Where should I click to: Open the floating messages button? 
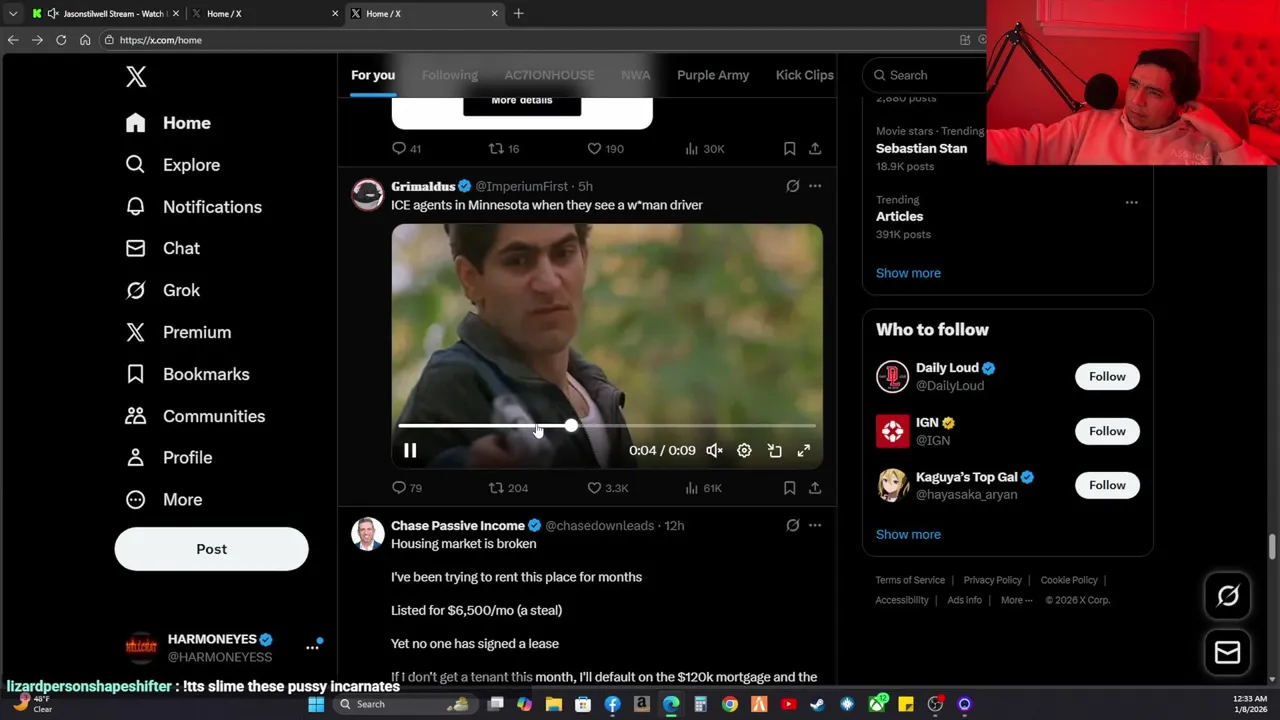click(1227, 652)
